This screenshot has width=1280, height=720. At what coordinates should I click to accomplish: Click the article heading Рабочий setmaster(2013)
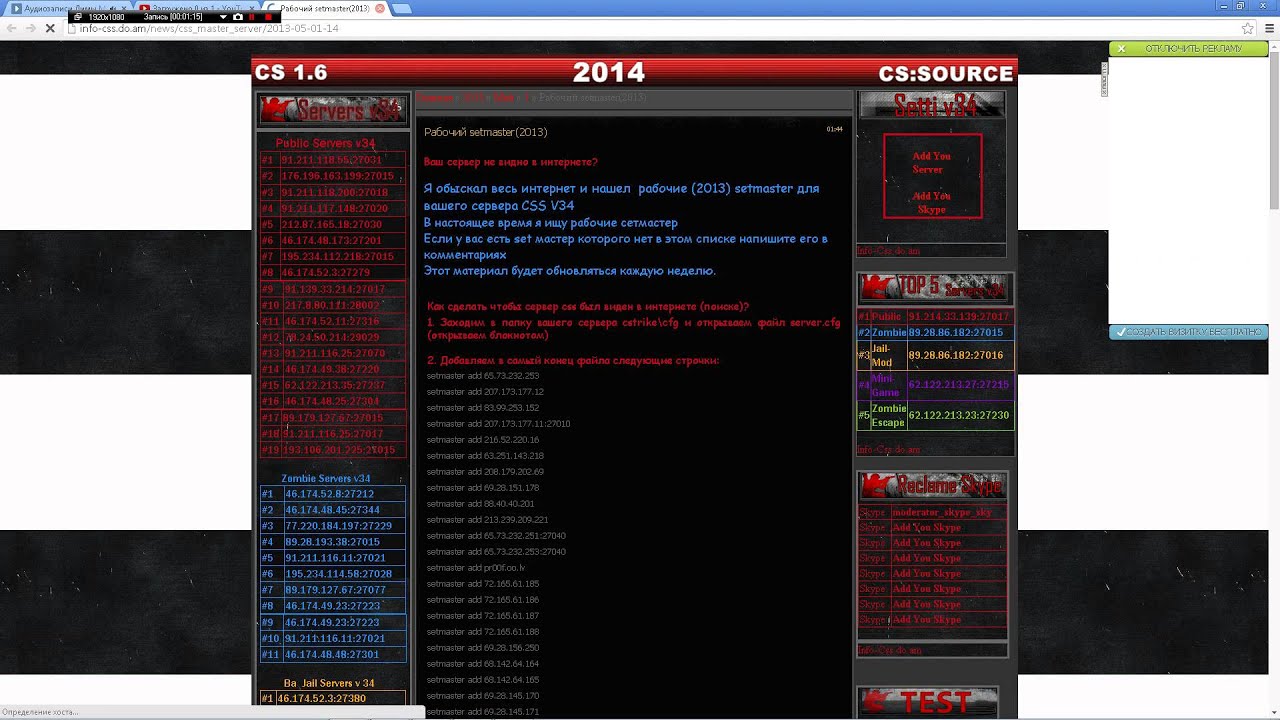point(486,132)
